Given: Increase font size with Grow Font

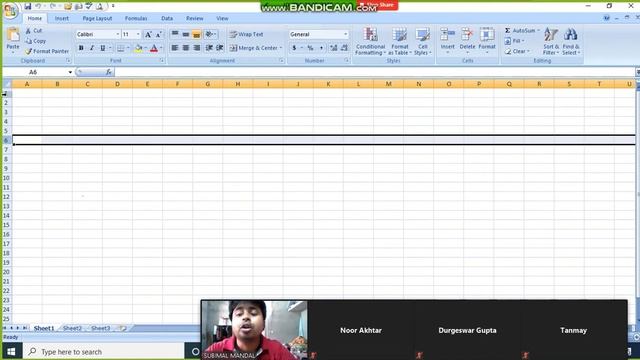Looking at the screenshot, I should tap(148, 35).
